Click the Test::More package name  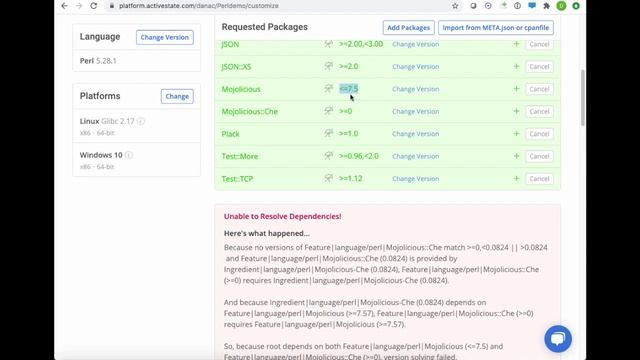[x=240, y=156]
